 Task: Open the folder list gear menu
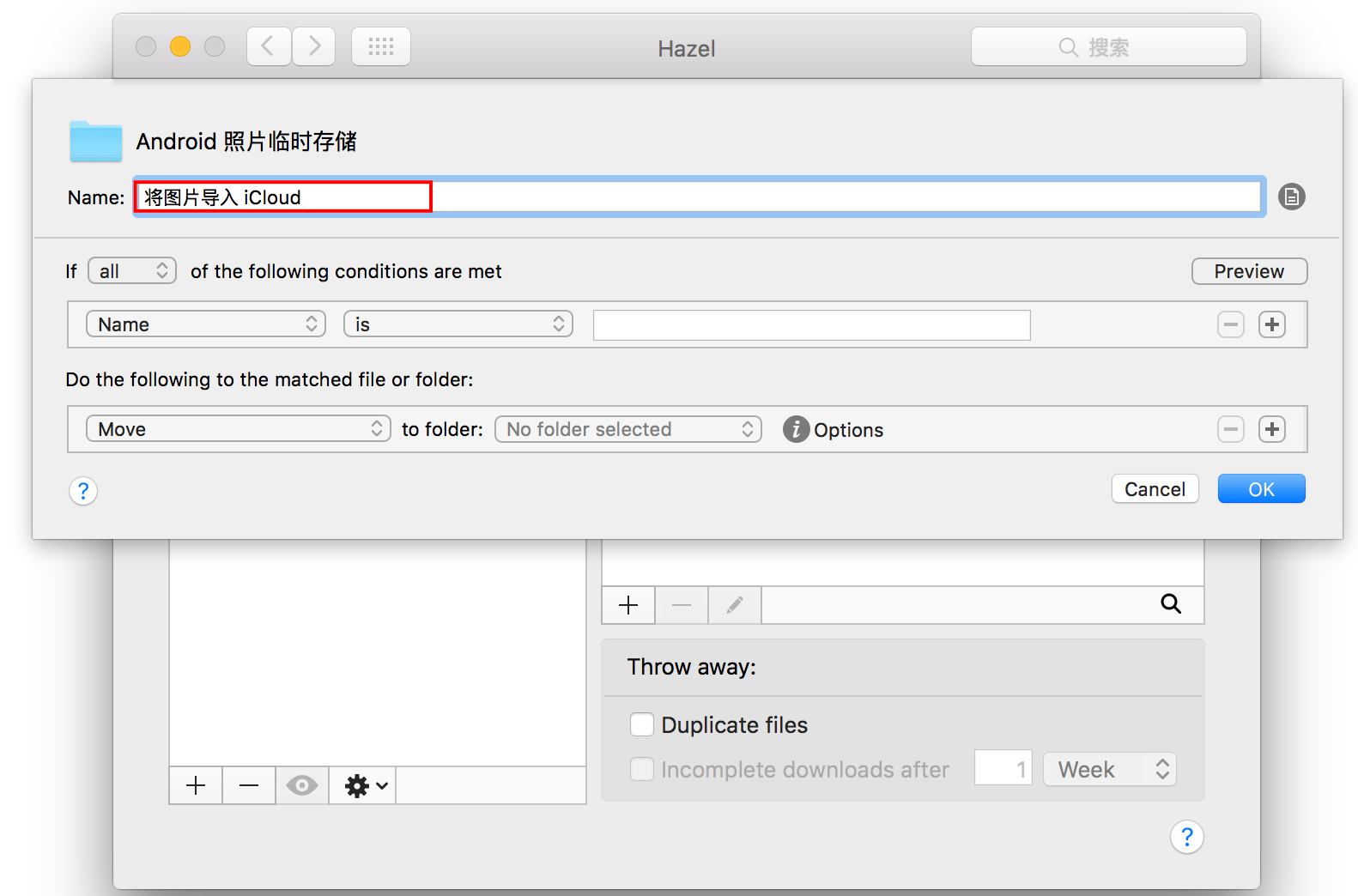coord(364,785)
